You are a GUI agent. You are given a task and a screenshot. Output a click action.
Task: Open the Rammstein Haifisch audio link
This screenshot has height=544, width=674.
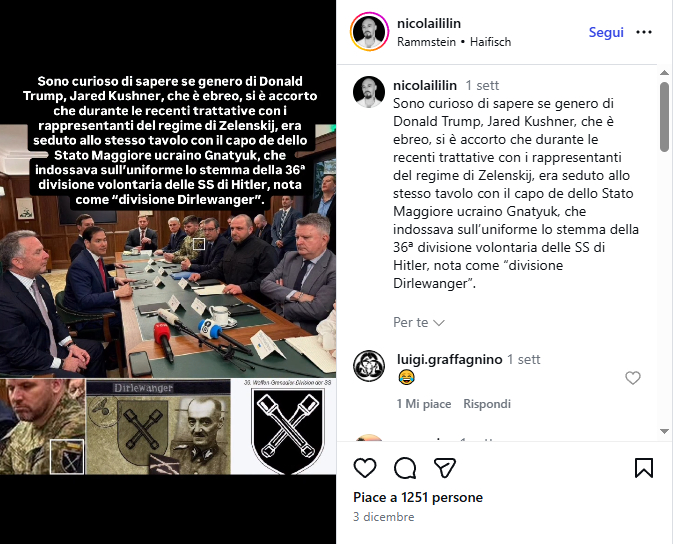coord(454,42)
